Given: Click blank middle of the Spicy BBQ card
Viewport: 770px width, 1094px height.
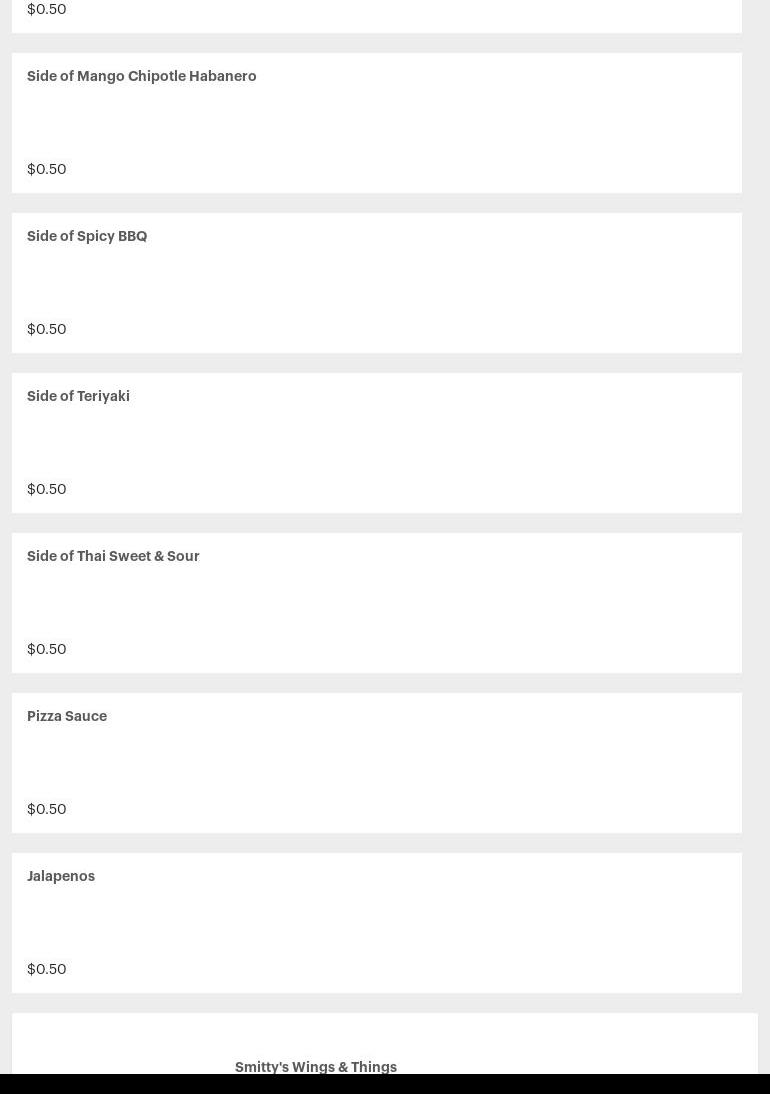Looking at the screenshot, I should click(377, 283).
